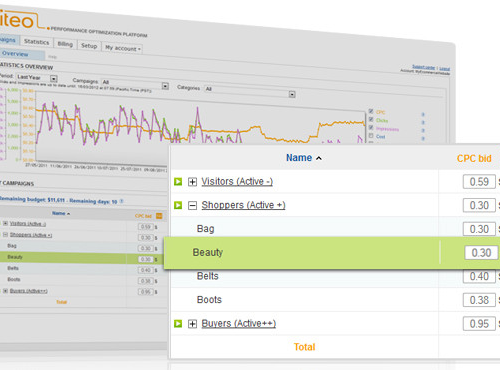Open Shoppers link in small background table
Screen dimensions: 500x378
coord(31,235)
